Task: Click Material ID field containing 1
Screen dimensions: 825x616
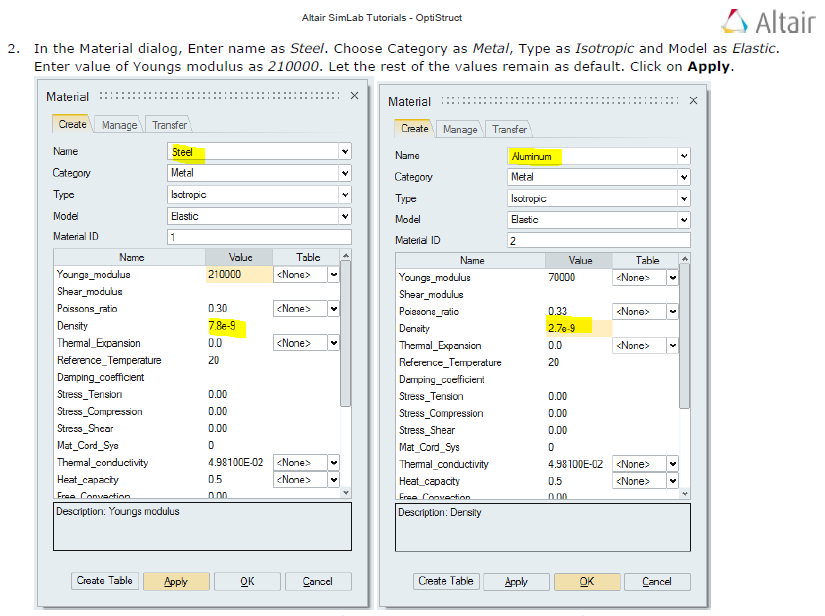Action: [259, 237]
